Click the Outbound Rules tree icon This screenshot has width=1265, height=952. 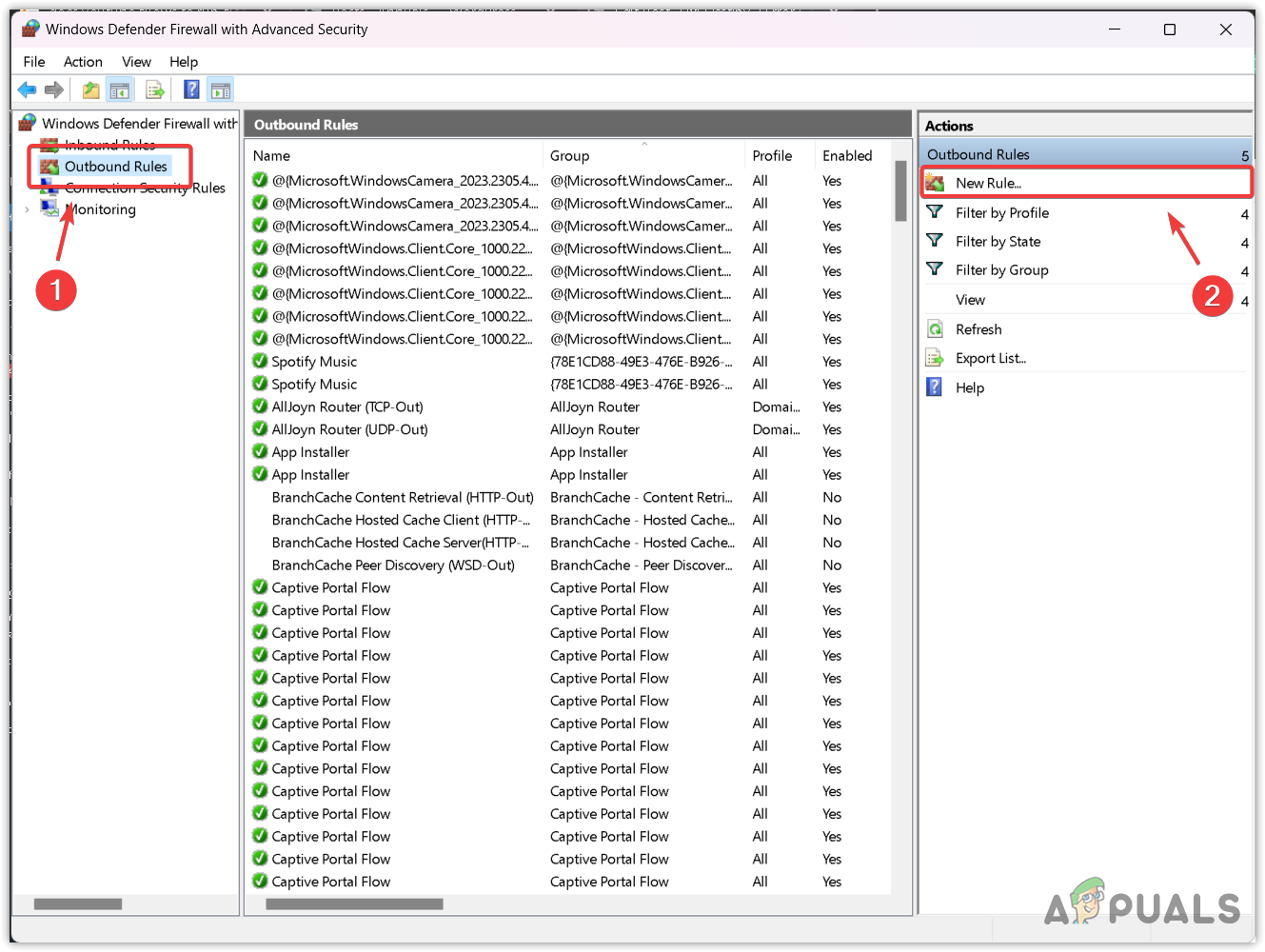tap(49, 167)
